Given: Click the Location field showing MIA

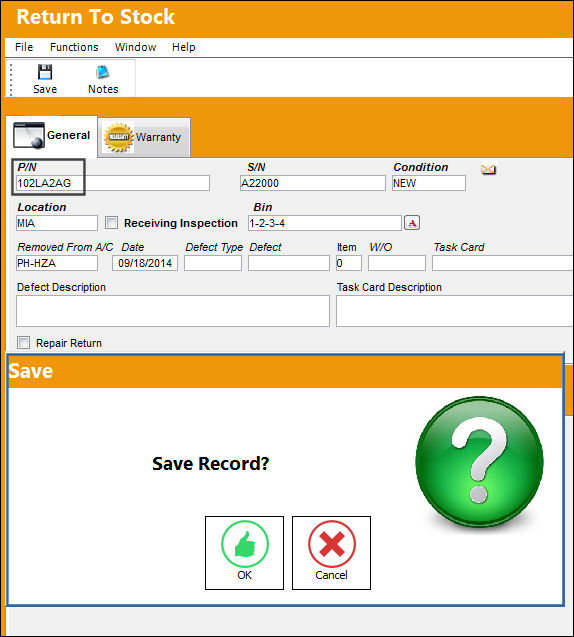Looking at the screenshot, I should [57, 223].
